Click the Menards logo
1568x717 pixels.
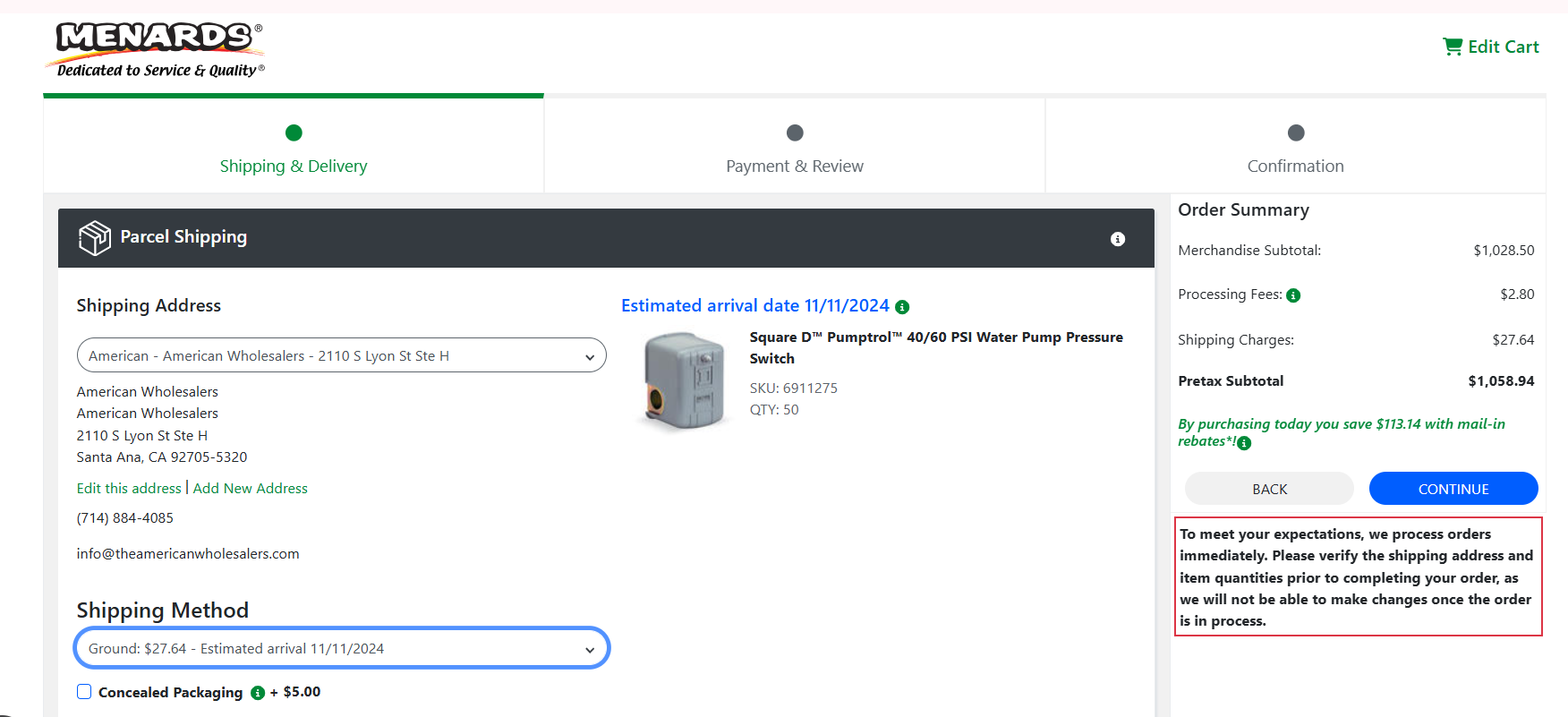click(155, 49)
